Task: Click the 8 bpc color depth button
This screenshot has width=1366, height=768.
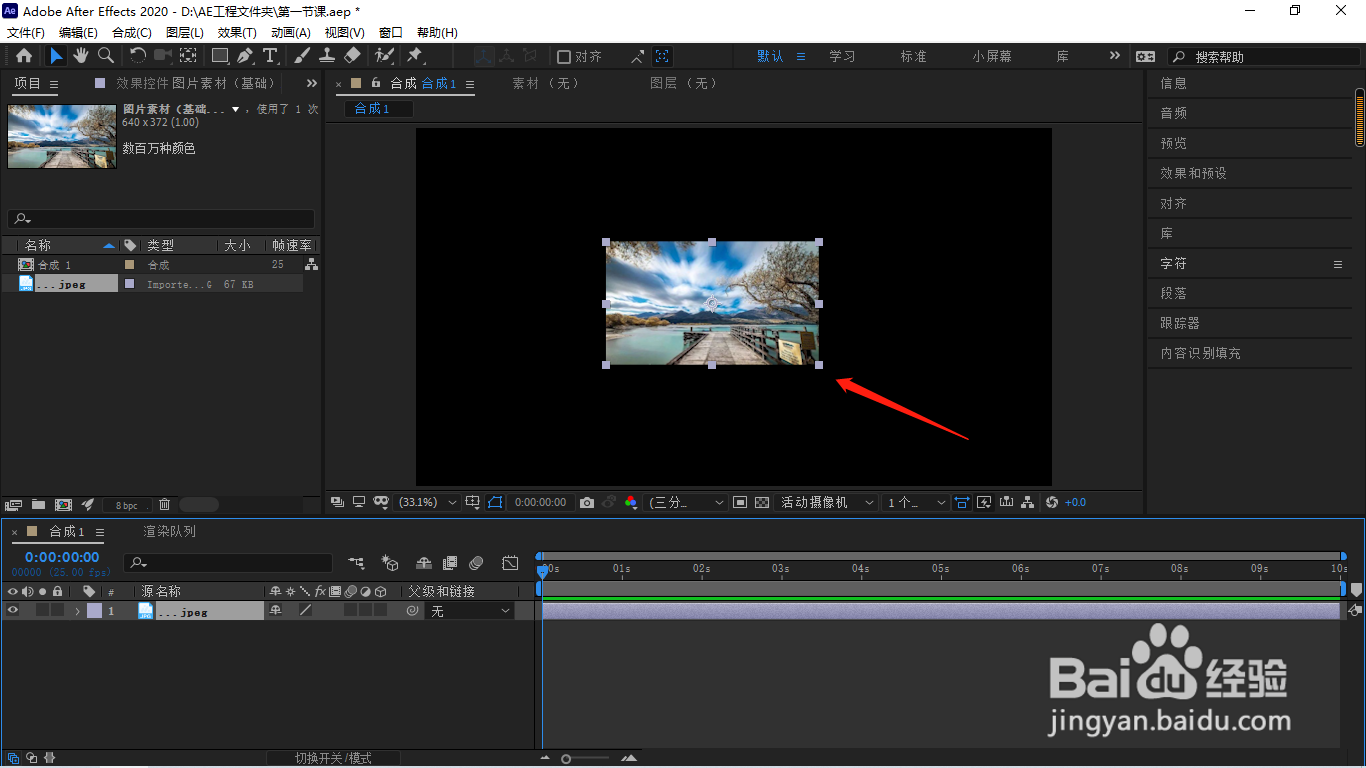Action: click(x=126, y=506)
